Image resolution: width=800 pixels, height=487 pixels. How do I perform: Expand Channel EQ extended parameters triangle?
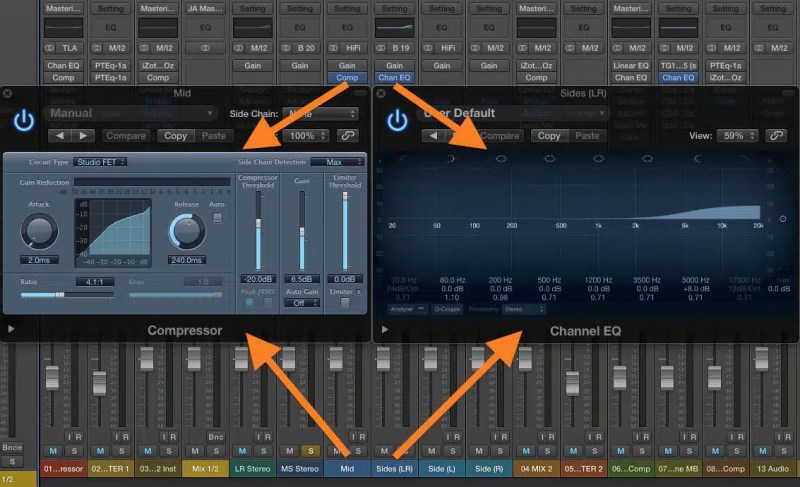(x=385, y=329)
